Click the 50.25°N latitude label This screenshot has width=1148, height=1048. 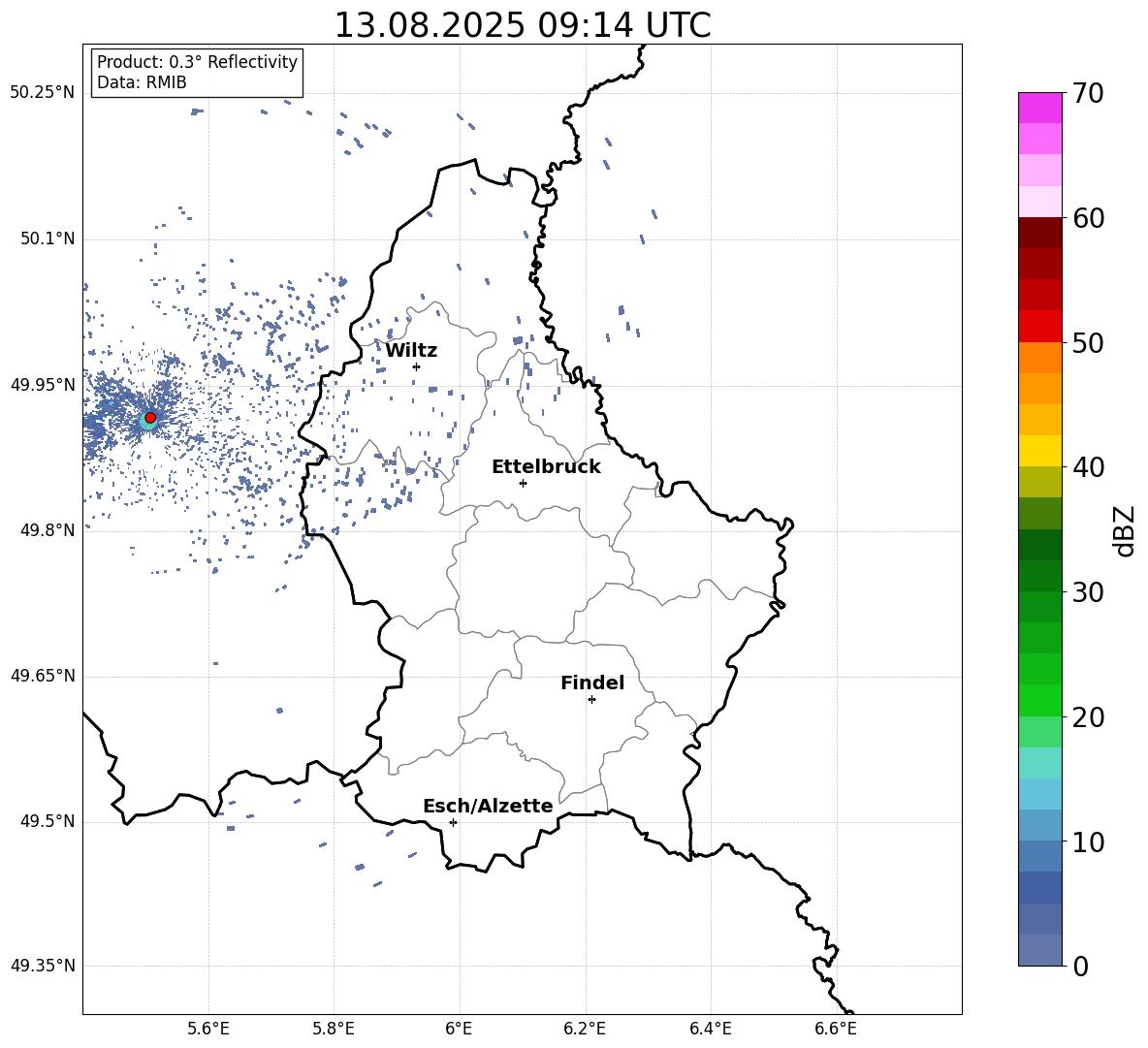pos(43,93)
